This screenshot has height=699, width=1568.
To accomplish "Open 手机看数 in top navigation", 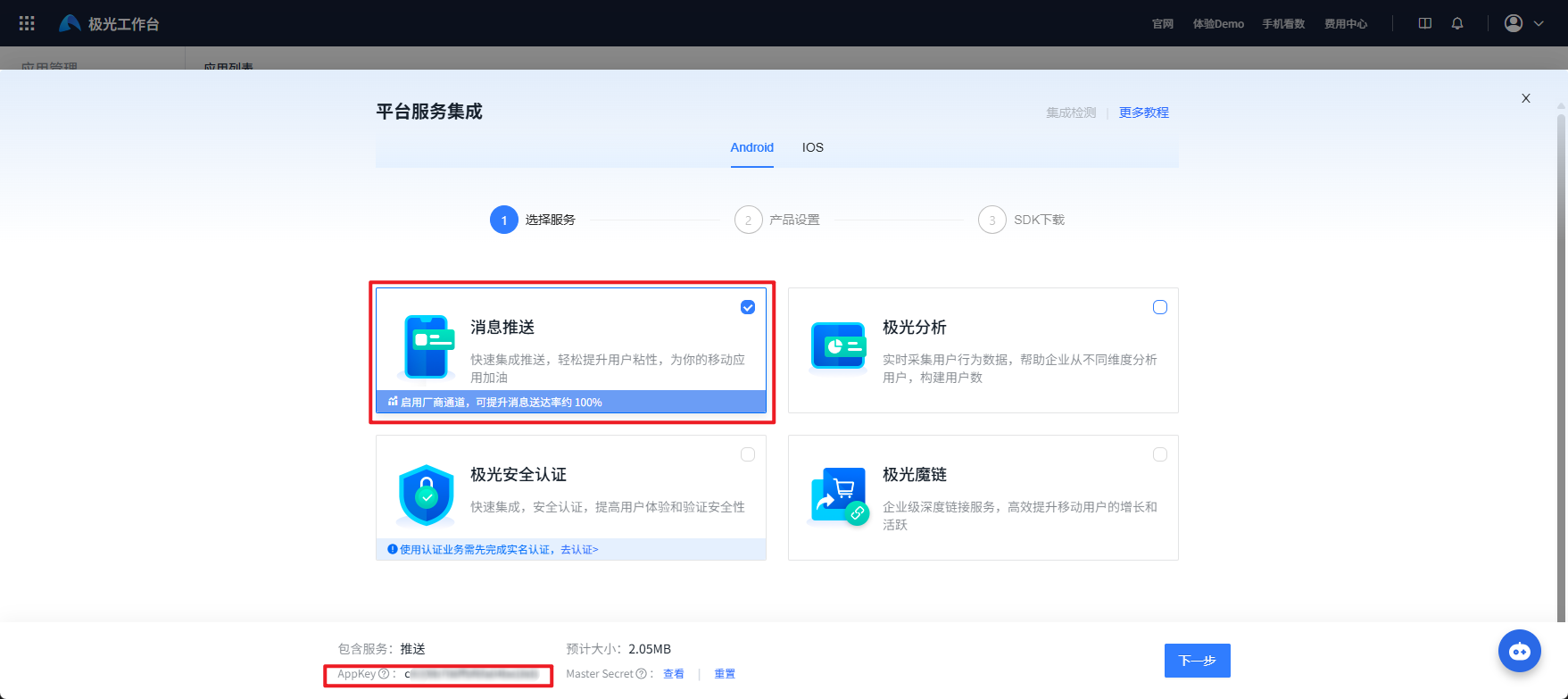I will (1283, 23).
